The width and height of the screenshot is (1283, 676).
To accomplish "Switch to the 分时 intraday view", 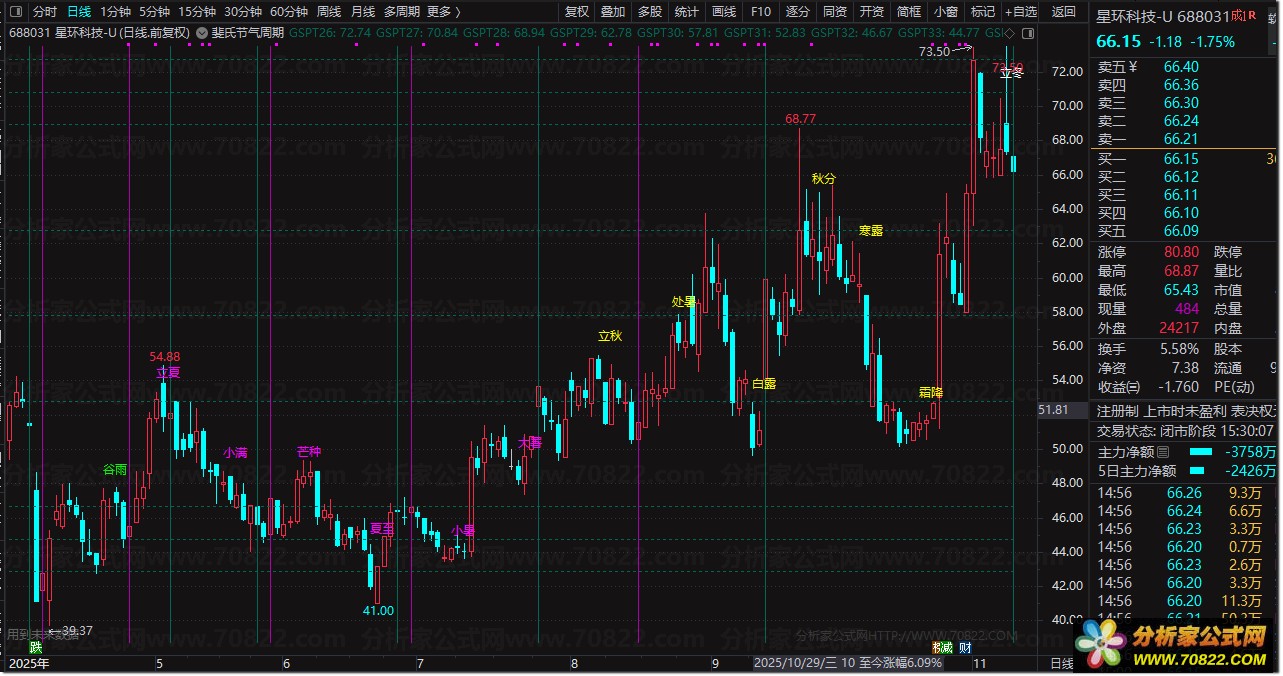I will pos(45,12).
